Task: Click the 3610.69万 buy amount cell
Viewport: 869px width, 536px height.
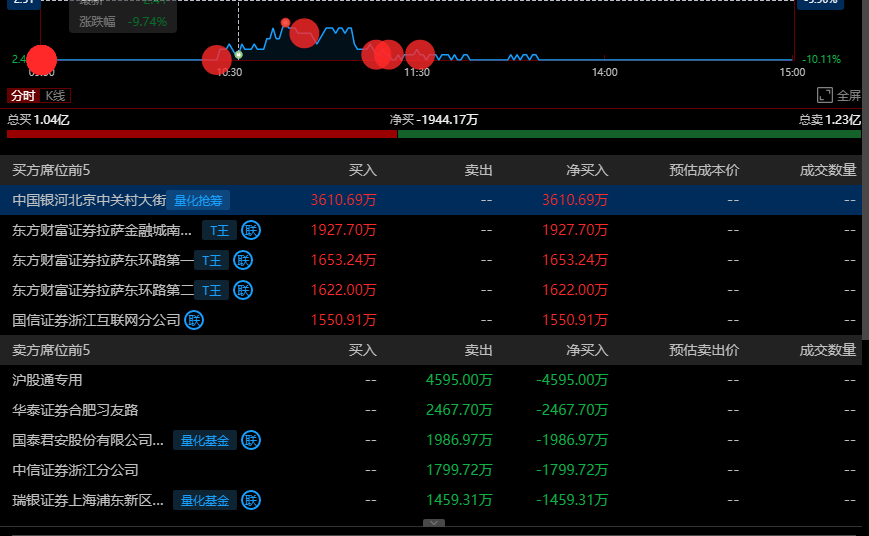Action: coord(343,200)
